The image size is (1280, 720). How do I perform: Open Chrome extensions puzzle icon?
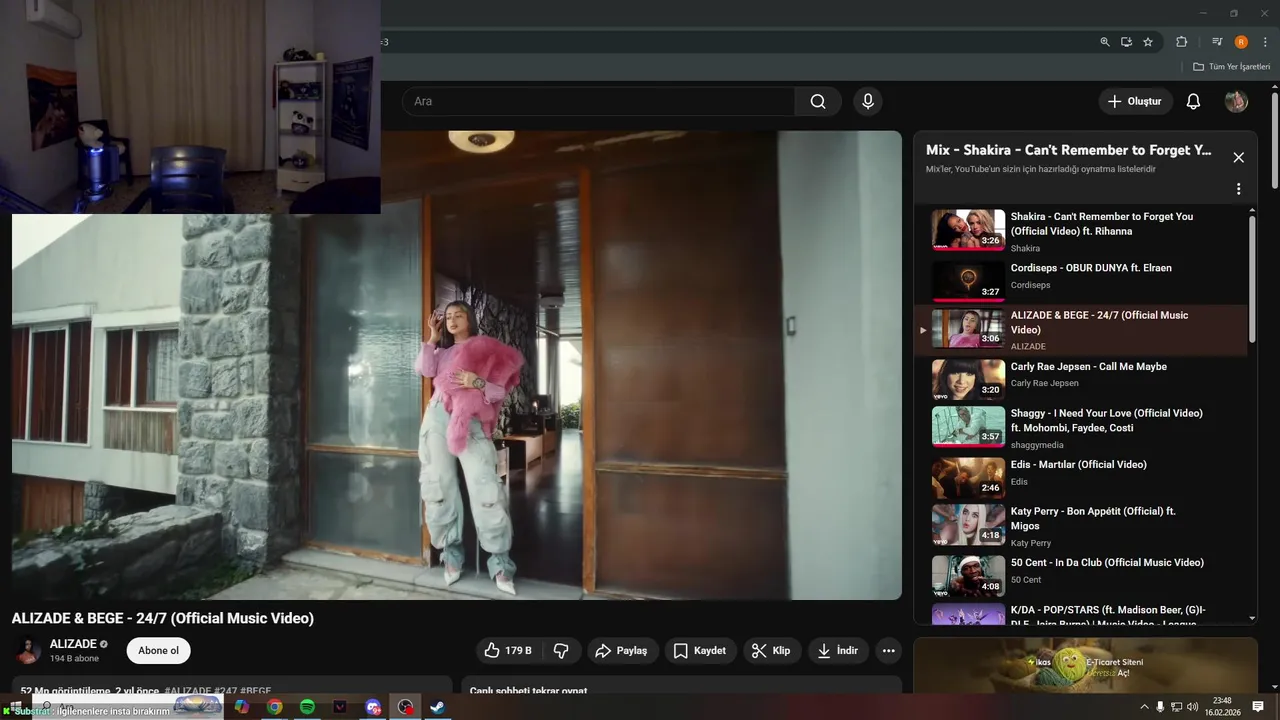tap(1181, 42)
